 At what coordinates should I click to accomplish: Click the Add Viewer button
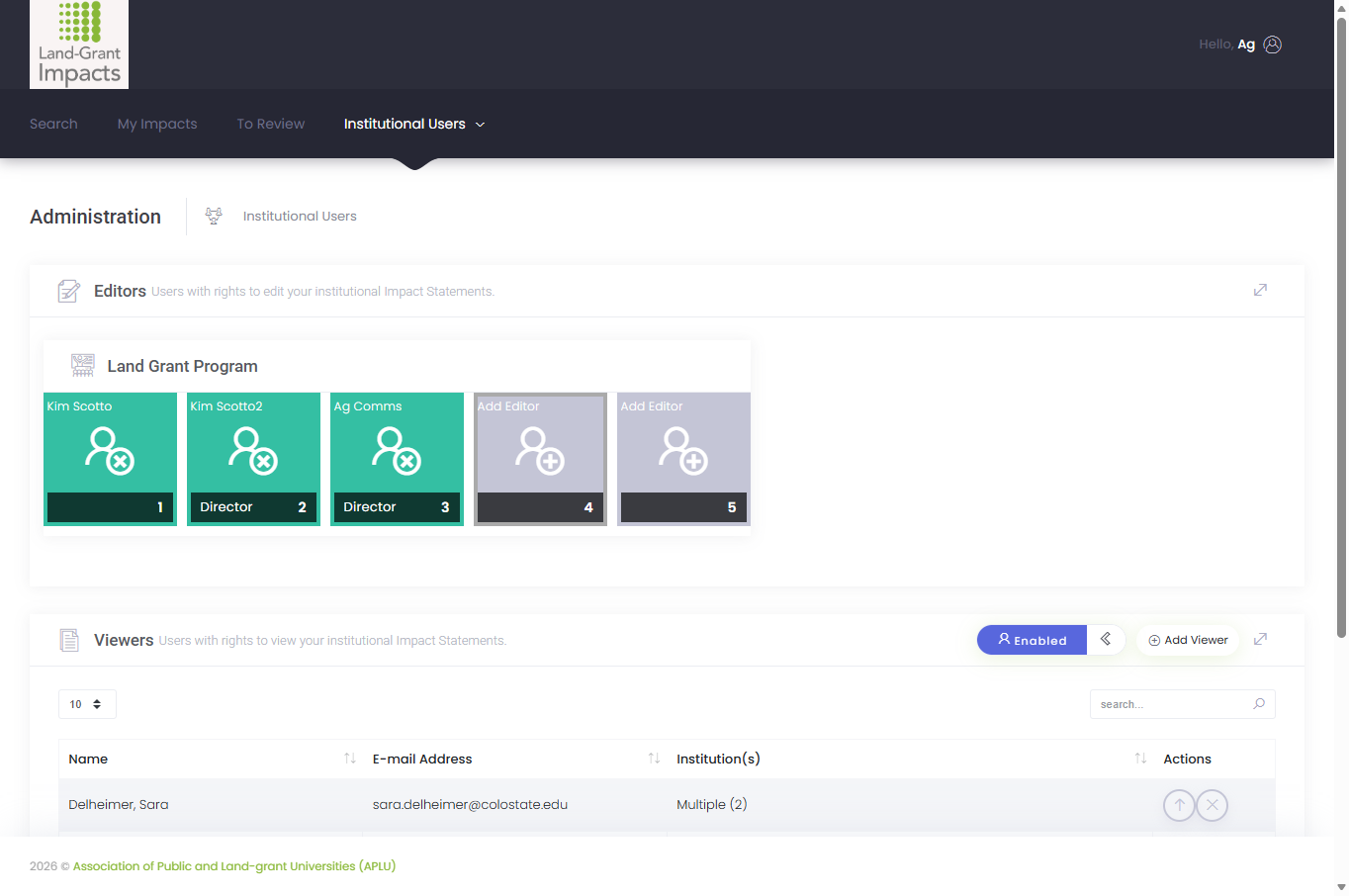[x=1188, y=640]
